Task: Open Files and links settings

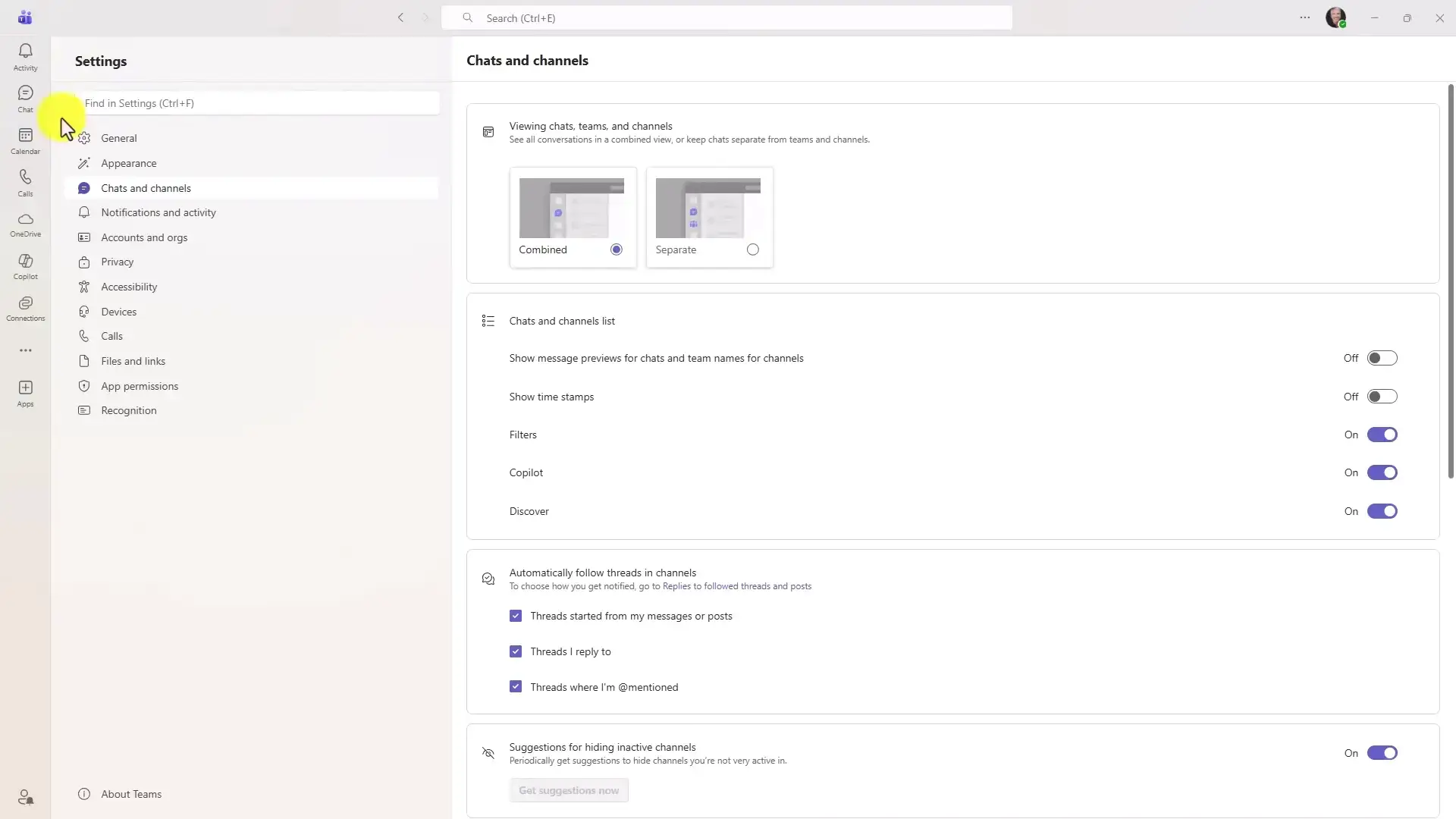Action: (x=252, y=361)
